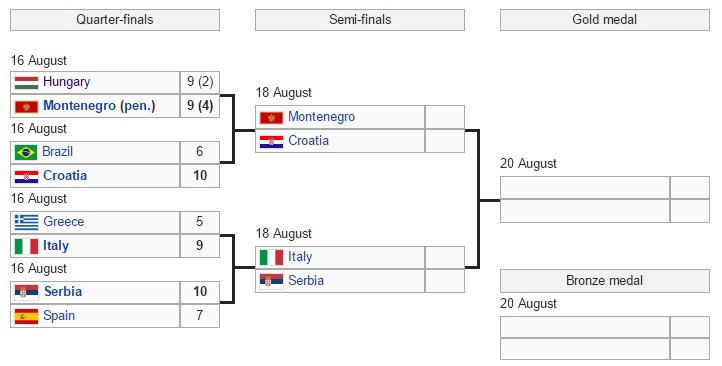Open Montenegro link in semi-finals
Image resolution: width=722 pixels, height=366 pixels.
tap(321, 117)
